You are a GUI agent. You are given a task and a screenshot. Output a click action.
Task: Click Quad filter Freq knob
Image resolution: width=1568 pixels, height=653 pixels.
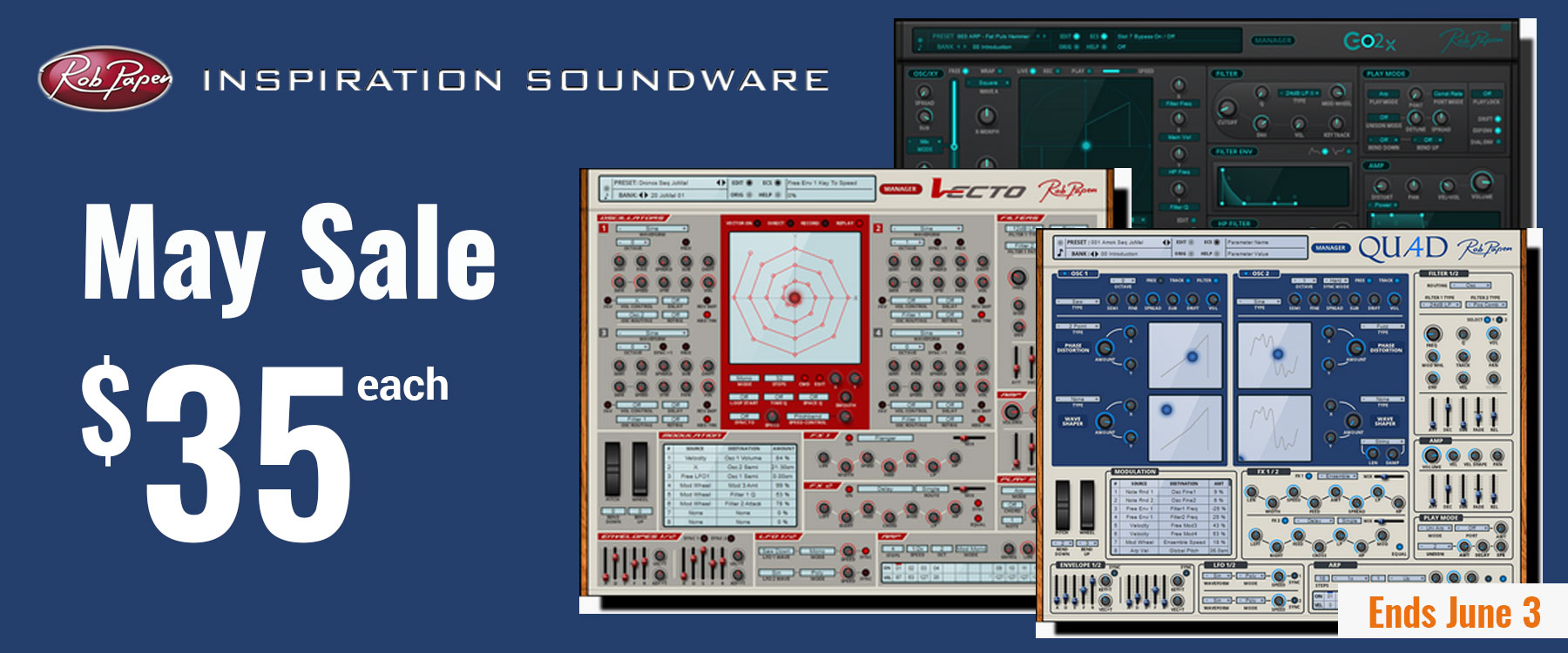coord(1432,333)
